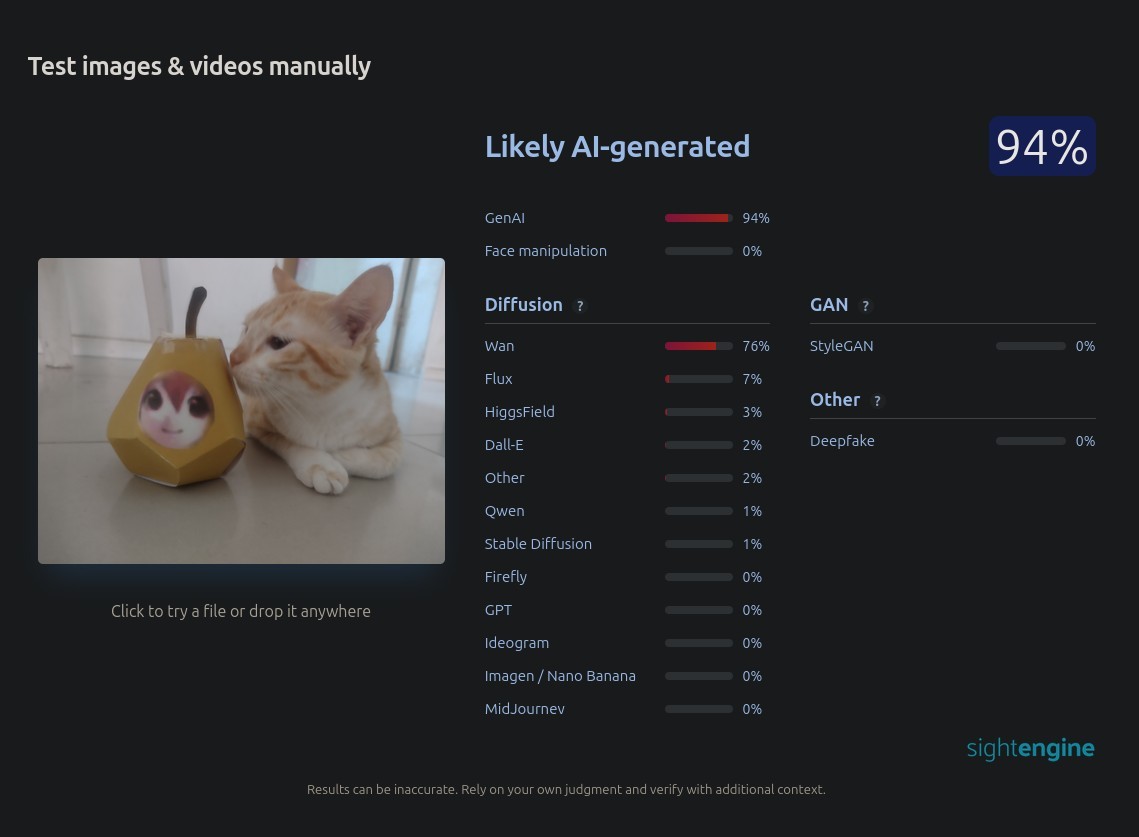Click the Deepfake result label

(x=842, y=441)
